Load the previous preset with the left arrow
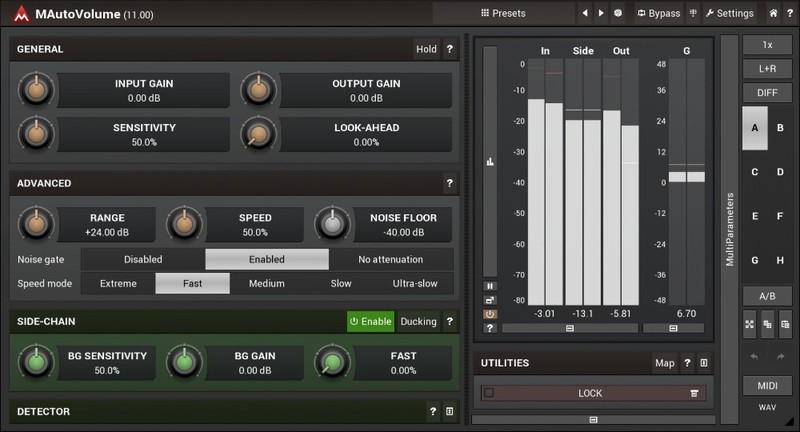 click(585, 14)
